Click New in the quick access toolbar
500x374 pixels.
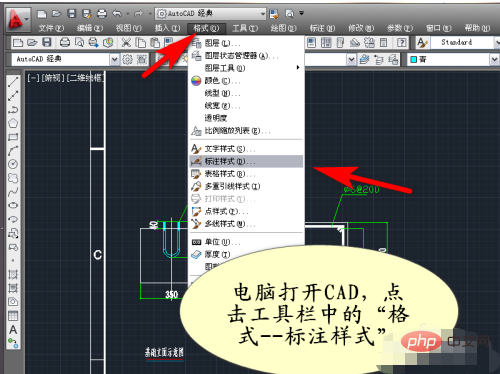pos(42,14)
